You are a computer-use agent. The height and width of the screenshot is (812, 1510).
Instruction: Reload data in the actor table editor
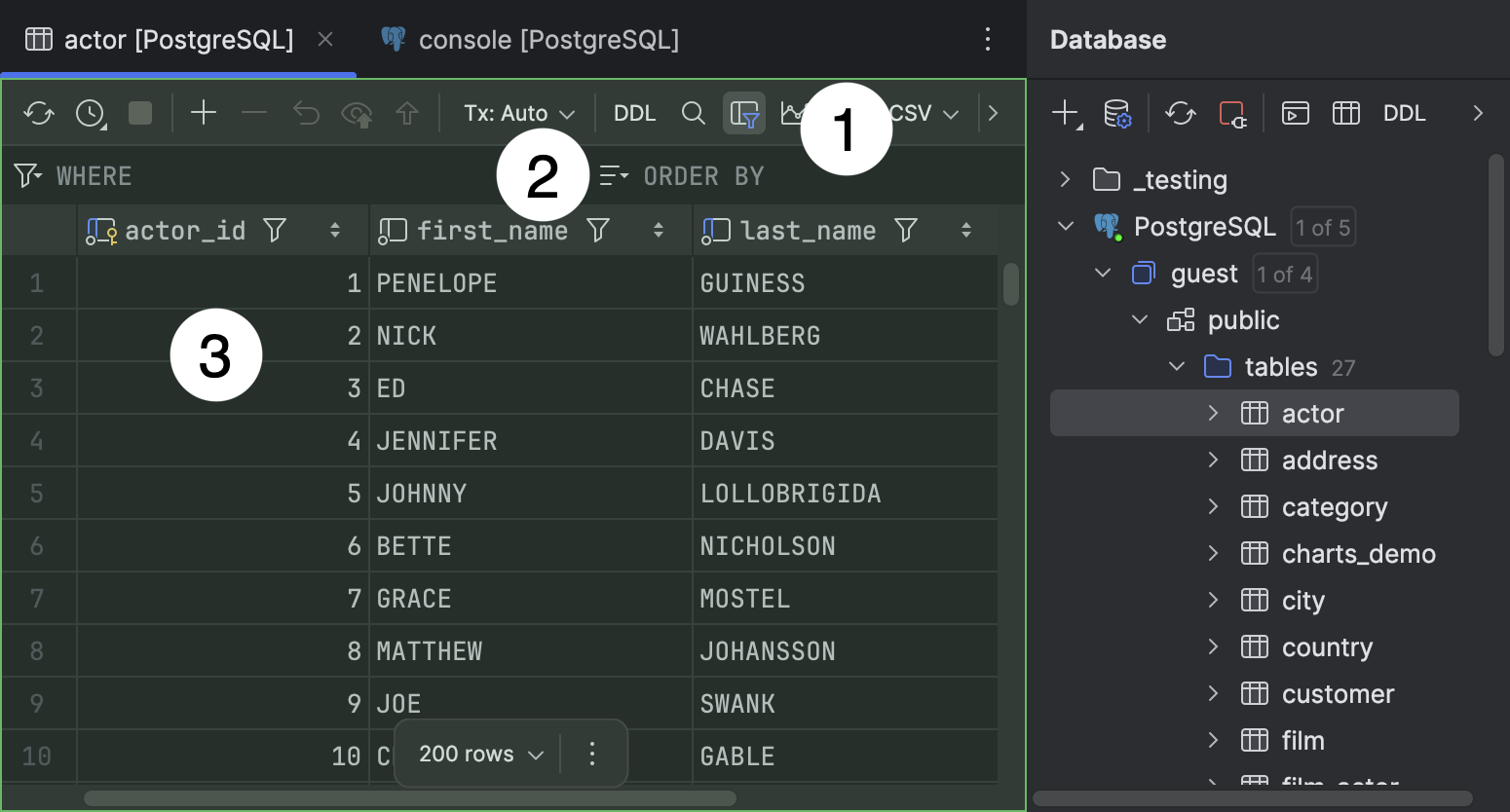pos(39,112)
